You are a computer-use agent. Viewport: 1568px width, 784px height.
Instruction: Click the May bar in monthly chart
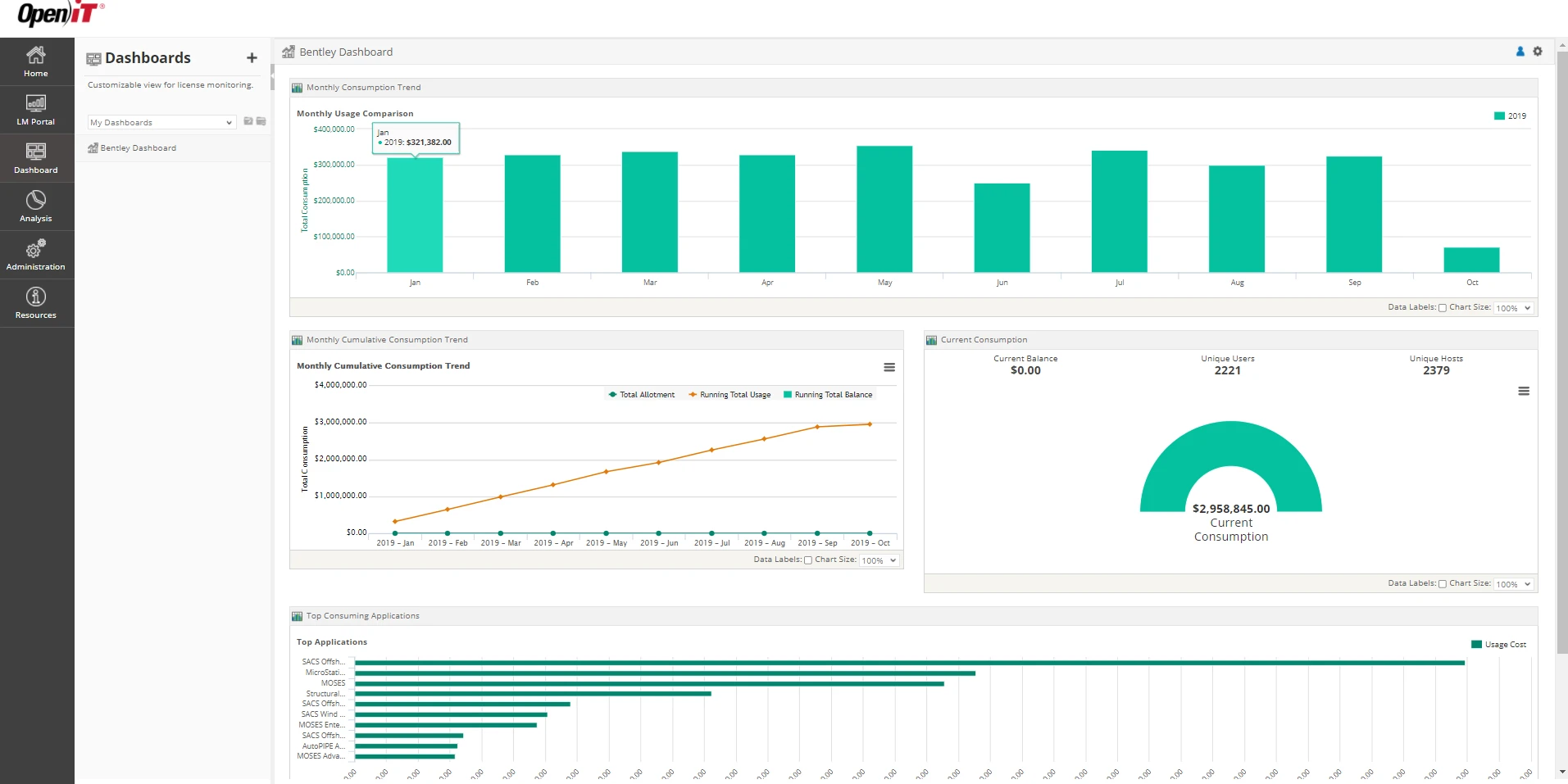(x=884, y=209)
